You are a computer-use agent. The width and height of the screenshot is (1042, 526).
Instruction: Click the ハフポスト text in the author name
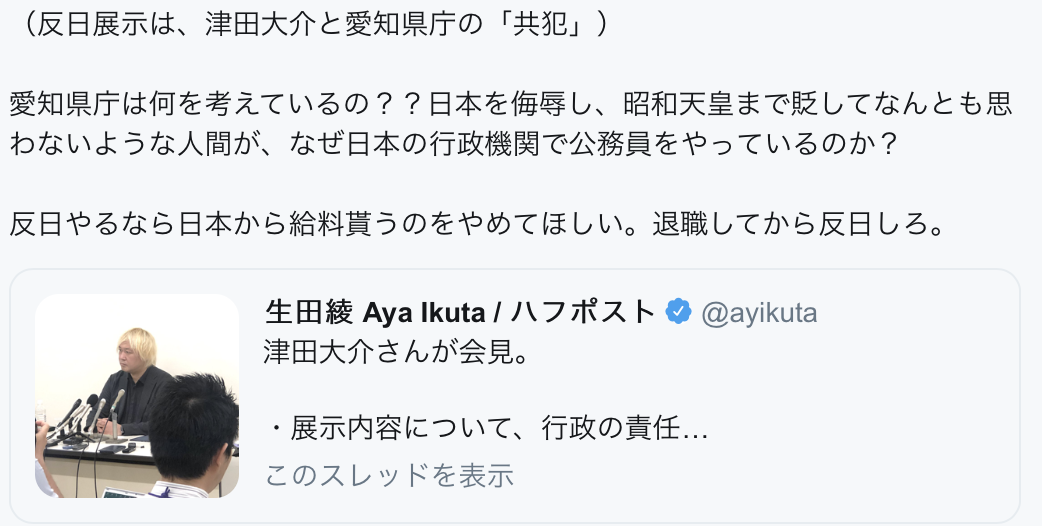tap(584, 313)
